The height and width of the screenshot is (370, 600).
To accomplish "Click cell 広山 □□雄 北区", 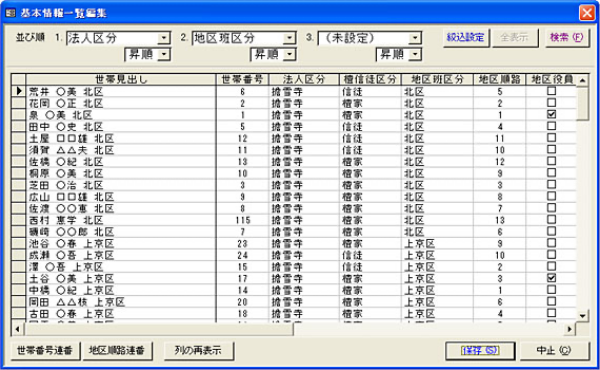I will click(x=121, y=197).
